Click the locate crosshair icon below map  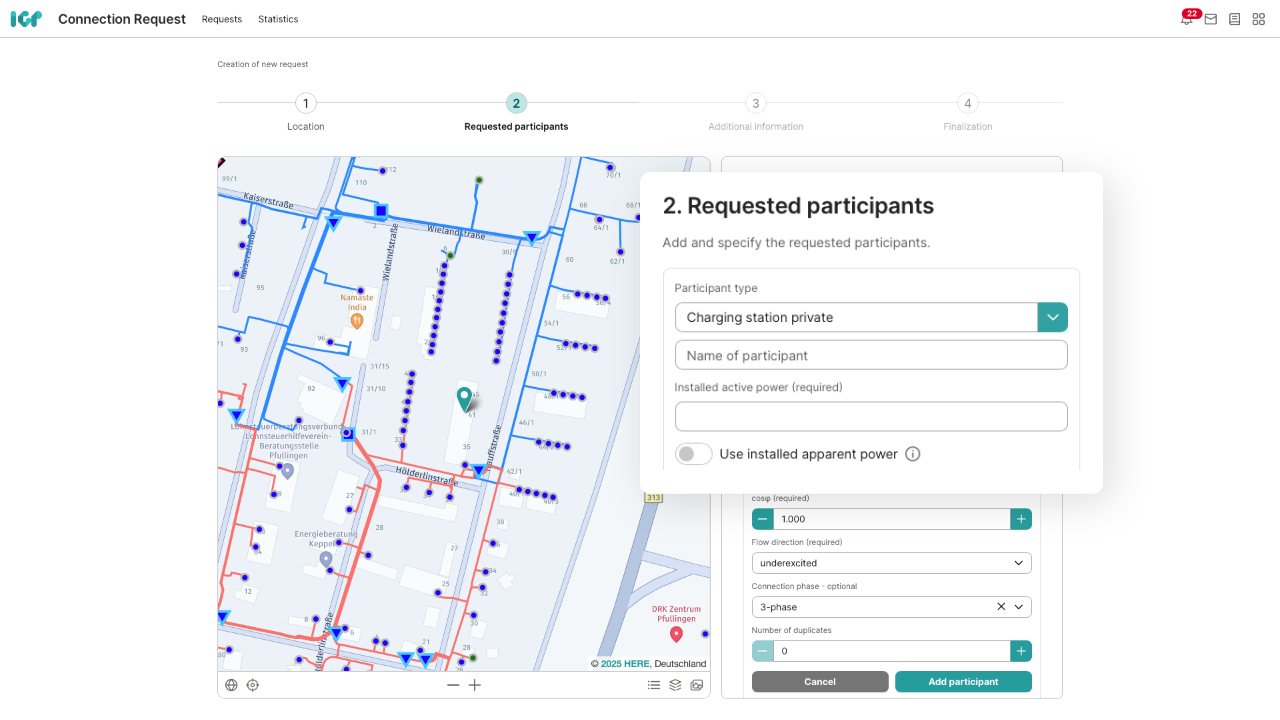tap(253, 685)
